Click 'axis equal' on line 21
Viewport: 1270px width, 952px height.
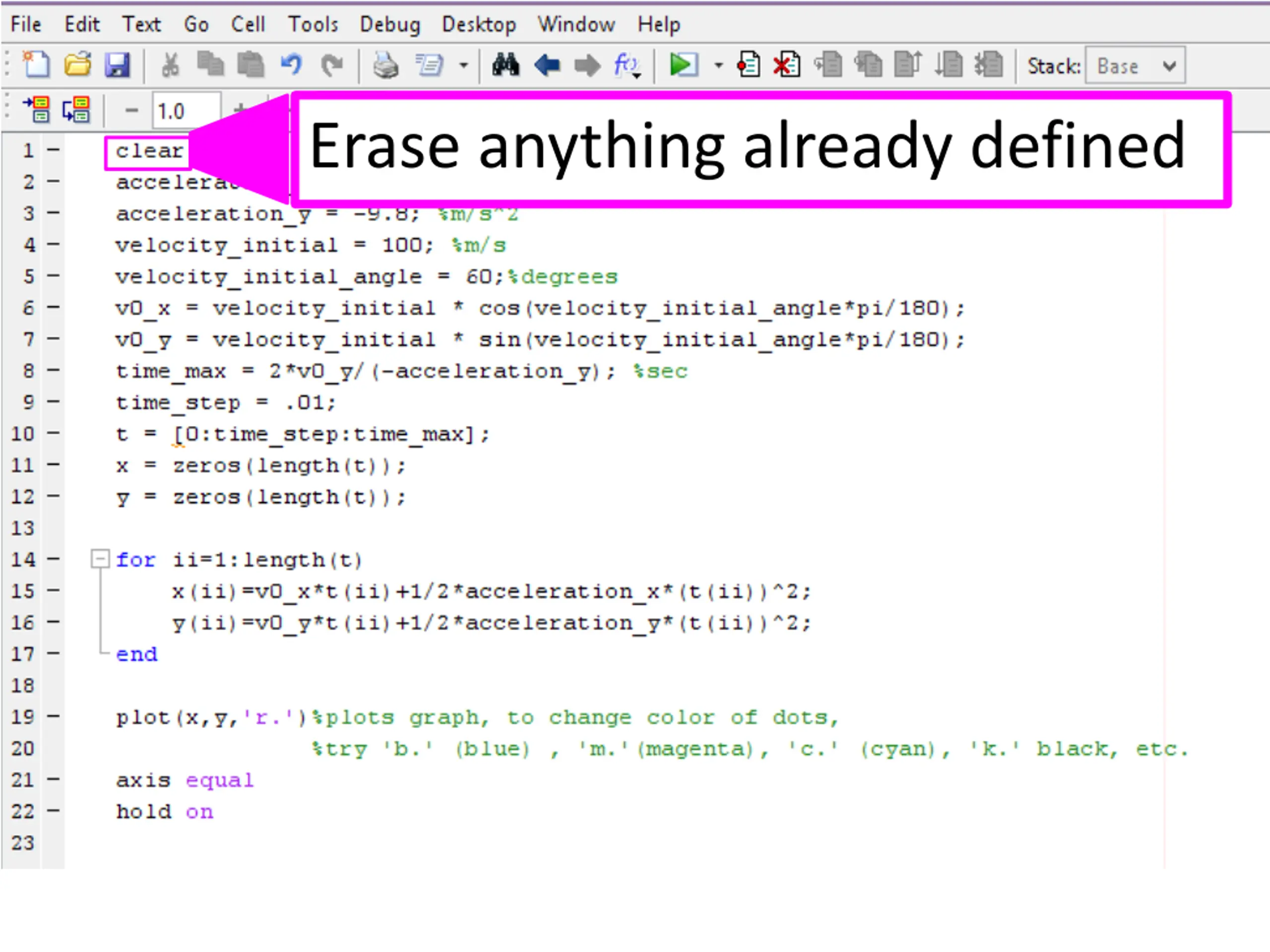[x=185, y=780]
